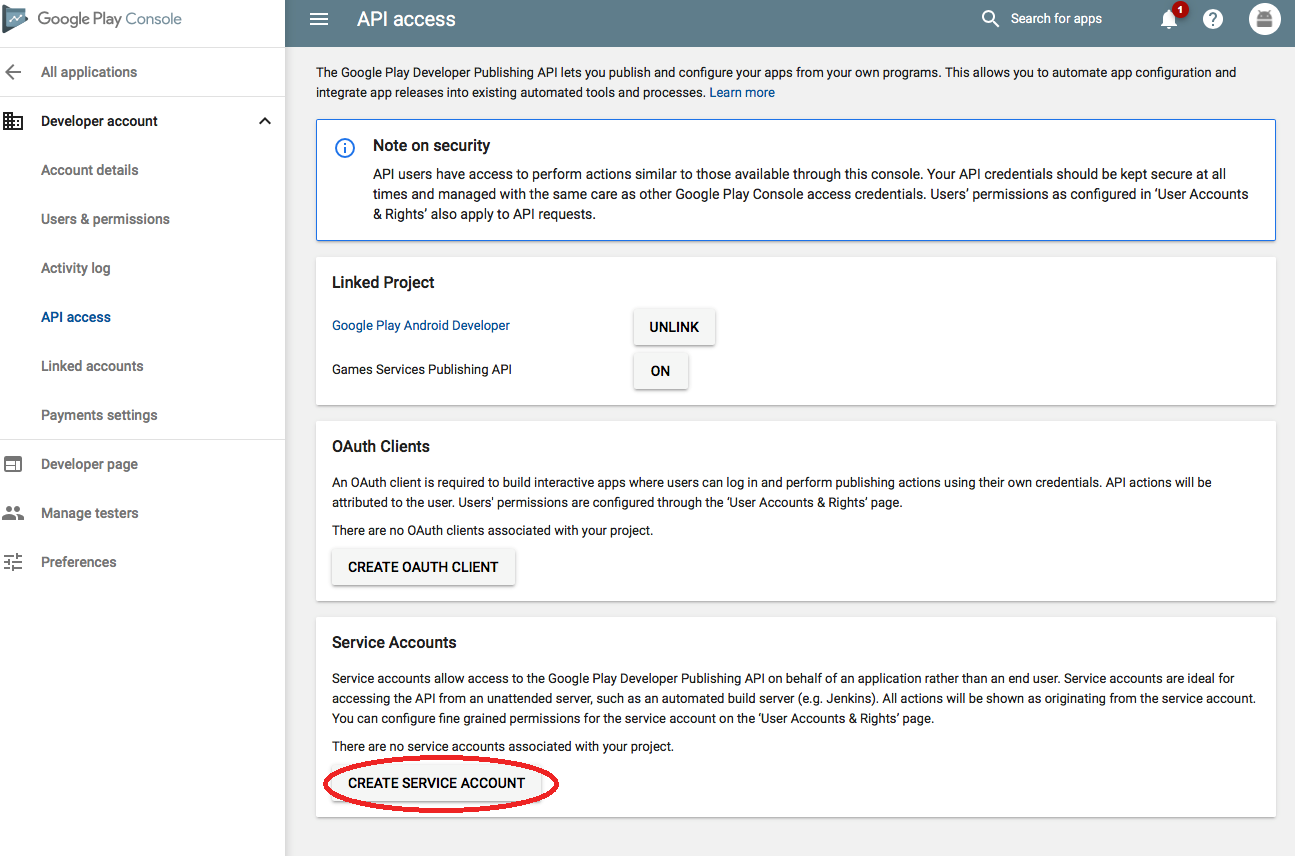
Task: Collapse the Developer account section
Action: [x=264, y=120]
